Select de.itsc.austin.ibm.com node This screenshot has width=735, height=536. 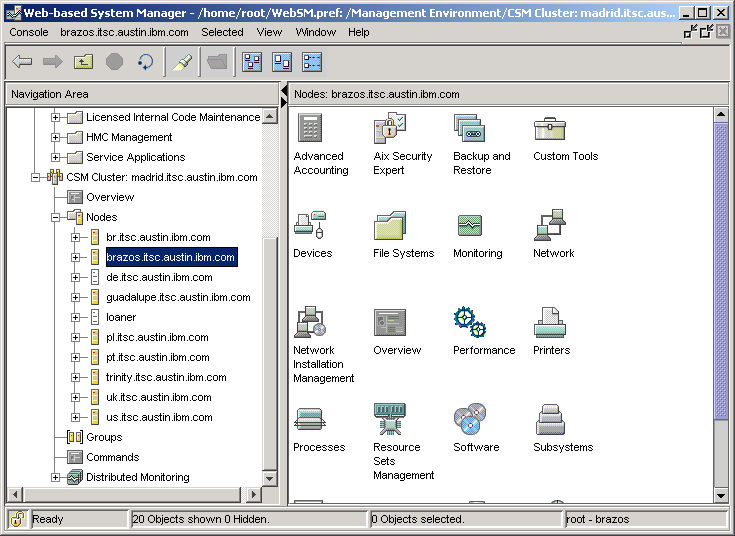pos(159,277)
